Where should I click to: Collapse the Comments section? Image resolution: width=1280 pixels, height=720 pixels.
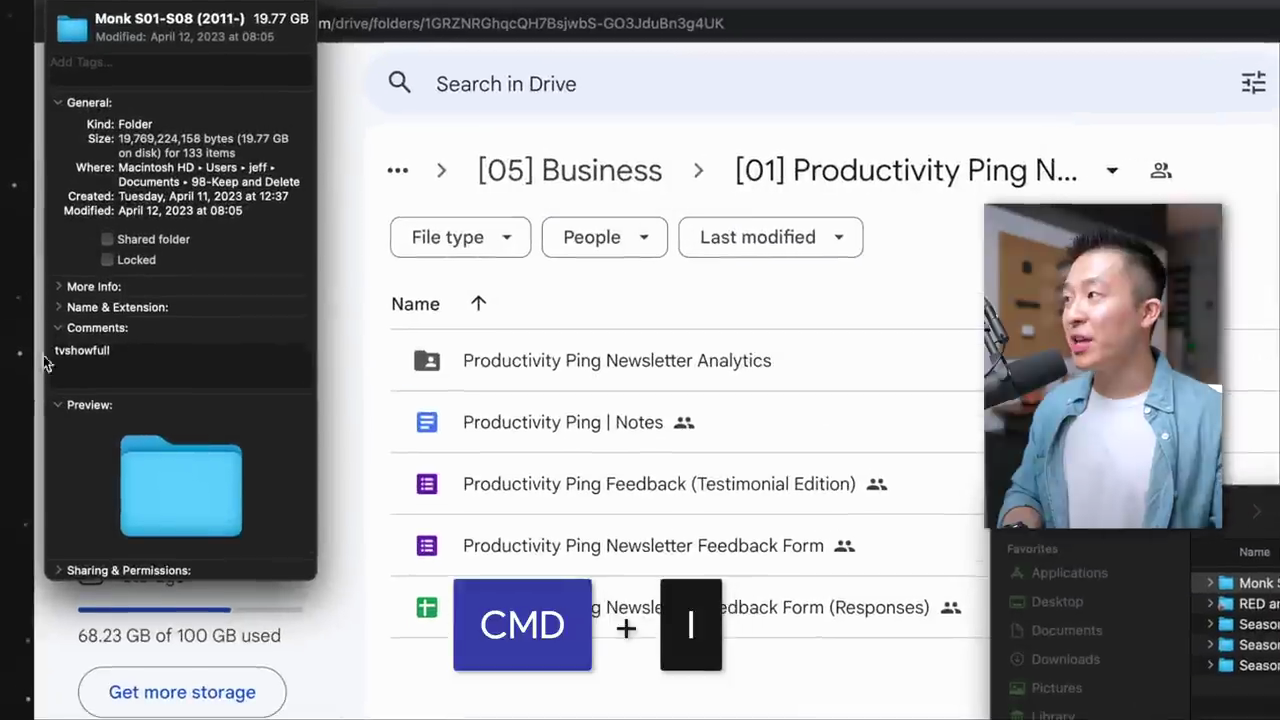point(58,327)
